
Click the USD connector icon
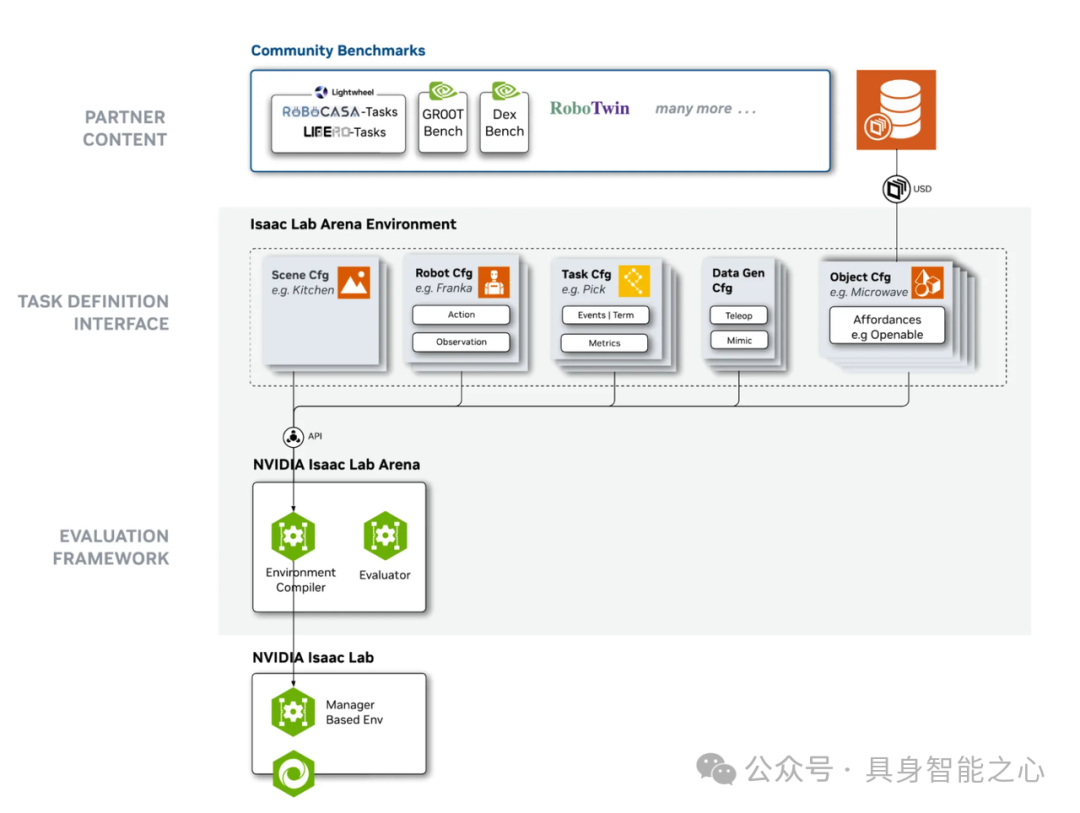click(896, 188)
